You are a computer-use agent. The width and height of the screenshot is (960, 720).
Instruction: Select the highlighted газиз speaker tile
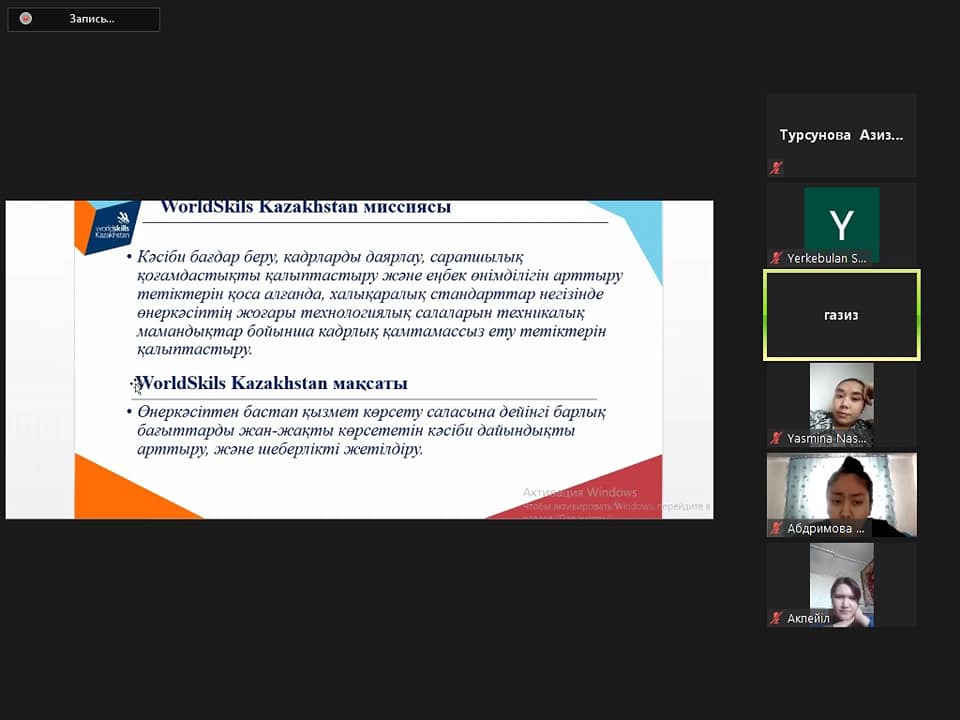(841, 315)
